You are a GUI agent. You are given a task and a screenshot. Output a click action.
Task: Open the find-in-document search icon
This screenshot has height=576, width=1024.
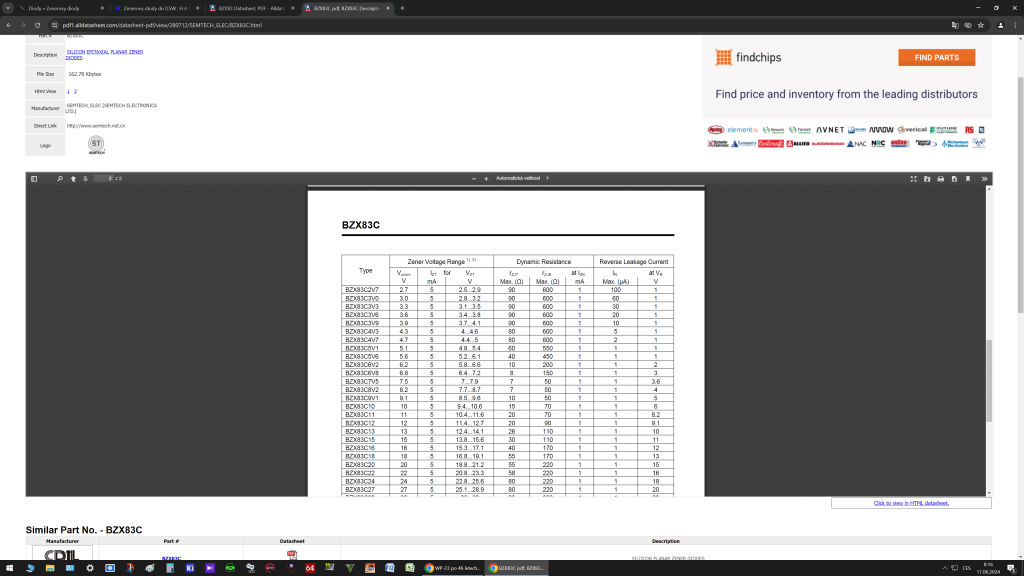(59, 178)
